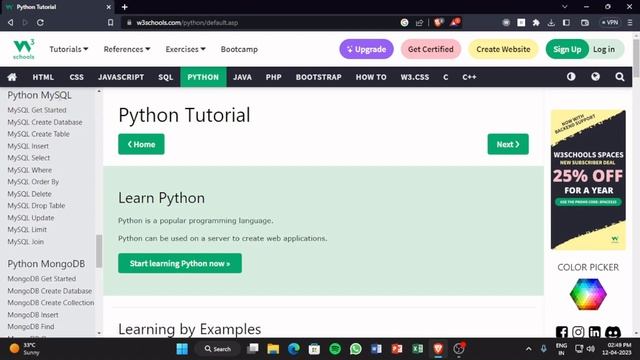Switch to the HTML tab in the navbar
The height and width of the screenshot is (360, 640).
pos(43,77)
